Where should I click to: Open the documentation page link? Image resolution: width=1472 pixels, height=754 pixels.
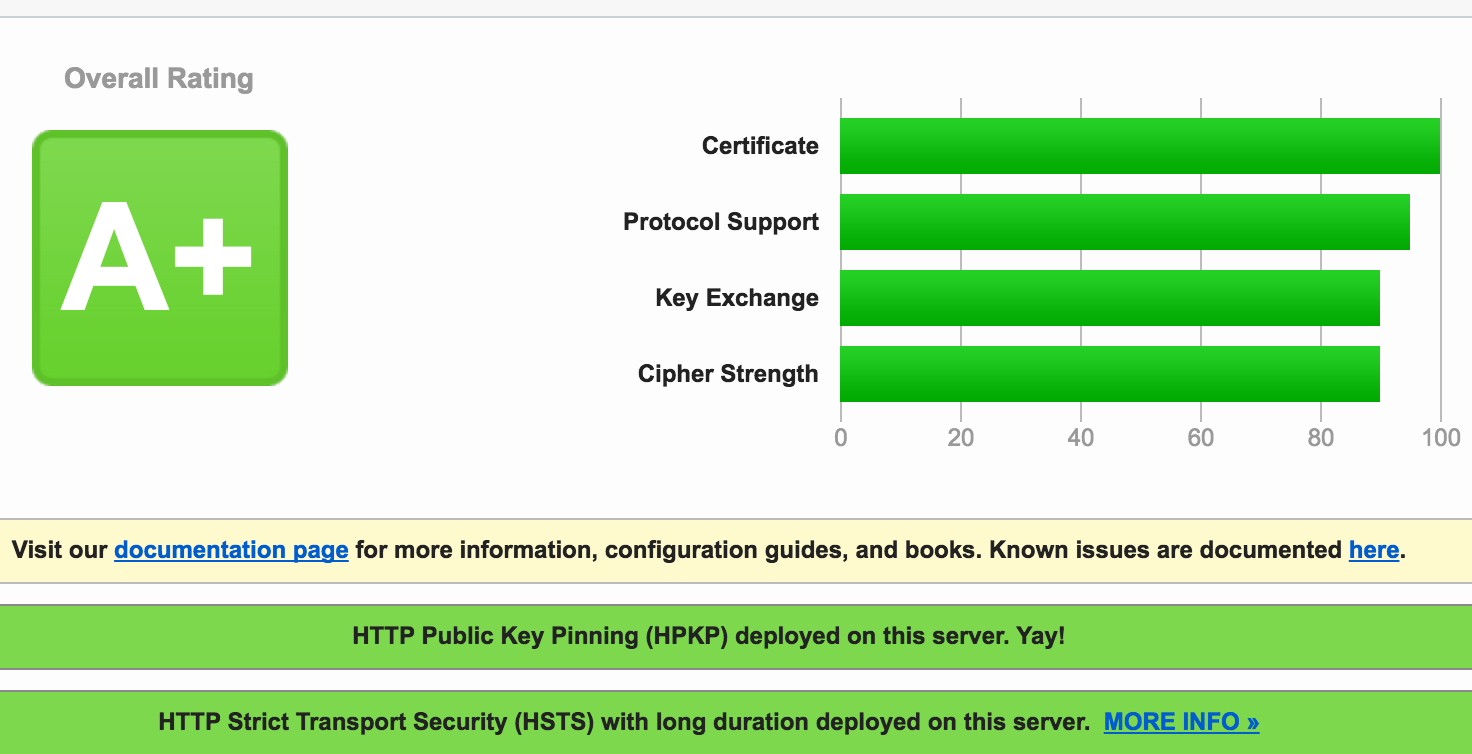[x=231, y=550]
